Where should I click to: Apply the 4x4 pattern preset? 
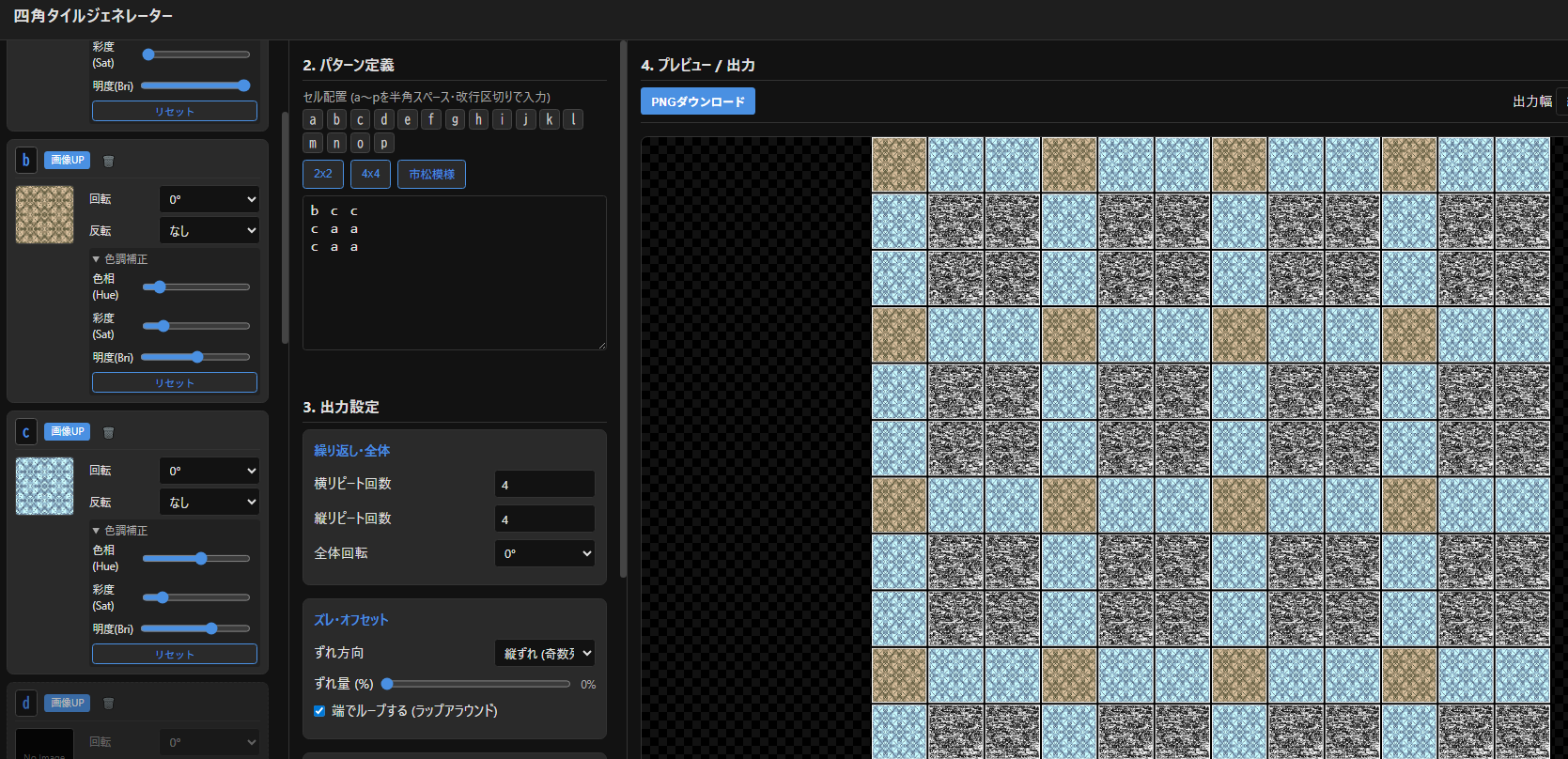[x=371, y=174]
